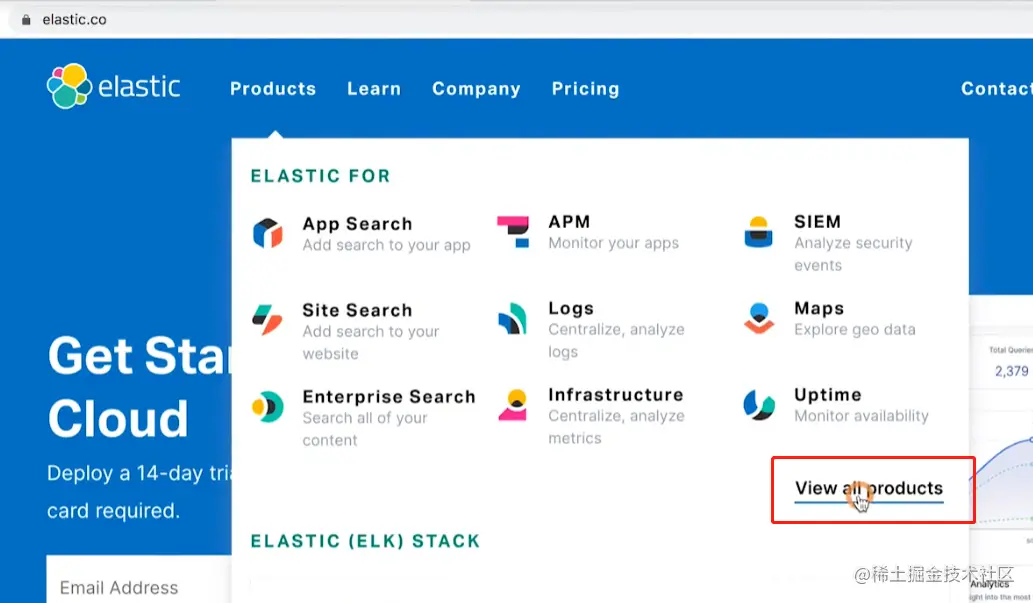This screenshot has height=603, width=1033.
Task: Click the Enterprise Search product icon
Action: 267,406
